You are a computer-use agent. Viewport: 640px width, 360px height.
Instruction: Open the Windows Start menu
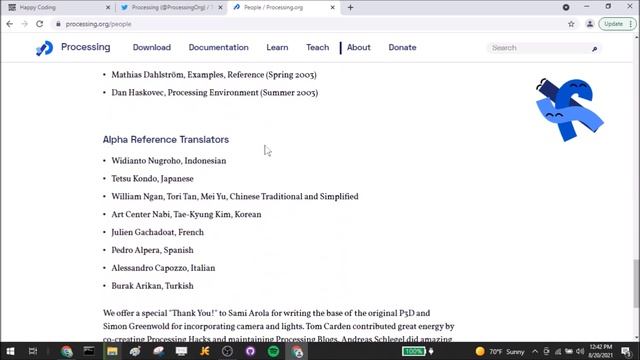10,351
